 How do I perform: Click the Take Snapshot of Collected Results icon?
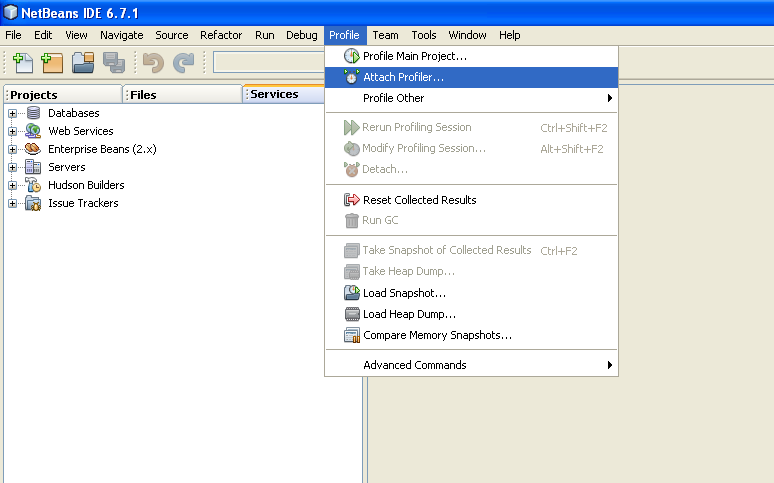coord(351,250)
